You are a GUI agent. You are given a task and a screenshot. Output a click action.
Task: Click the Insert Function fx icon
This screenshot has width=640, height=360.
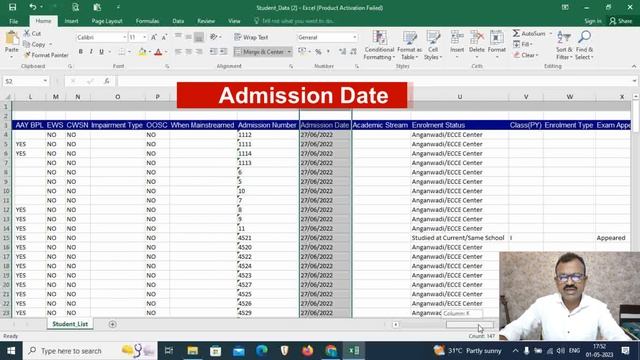[x=107, y=81]
